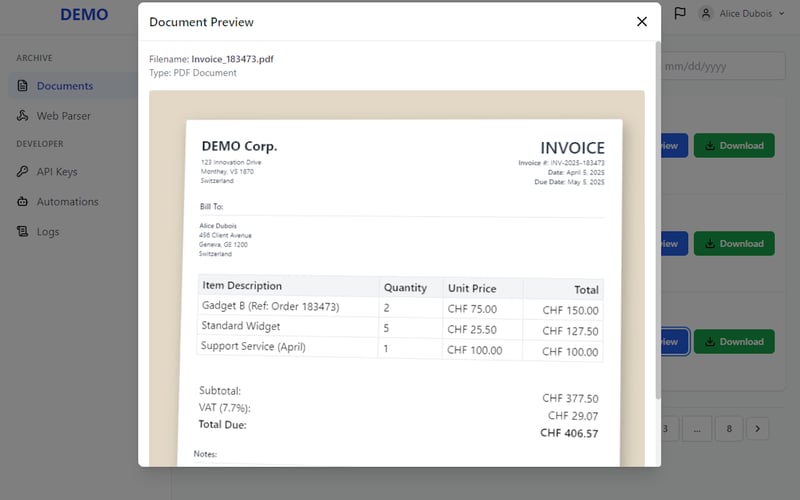Click the Invoice_183473.pdf filename text

point(232,59)
